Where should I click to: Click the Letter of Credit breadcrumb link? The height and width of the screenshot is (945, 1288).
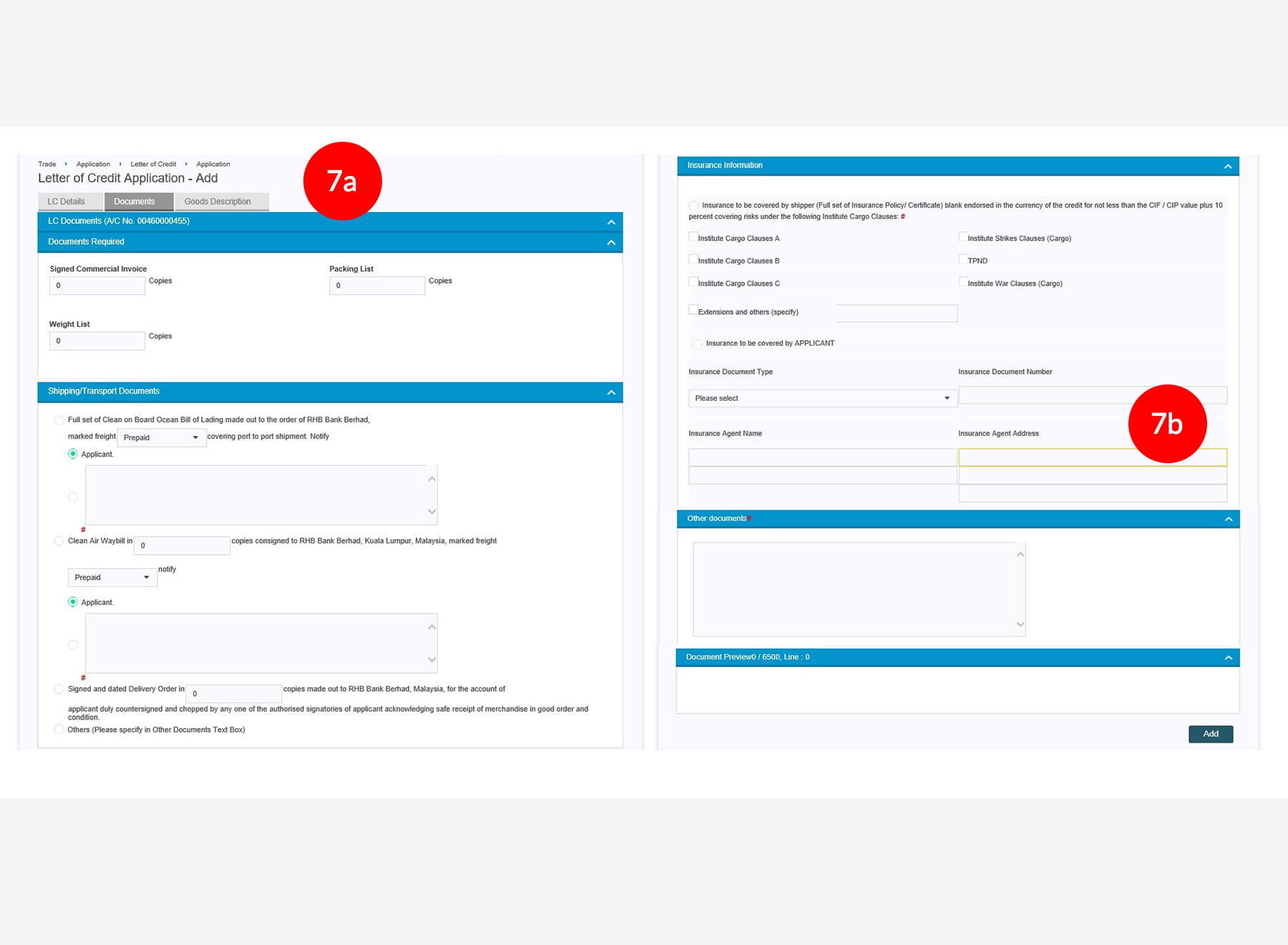(x=153, y=165)
